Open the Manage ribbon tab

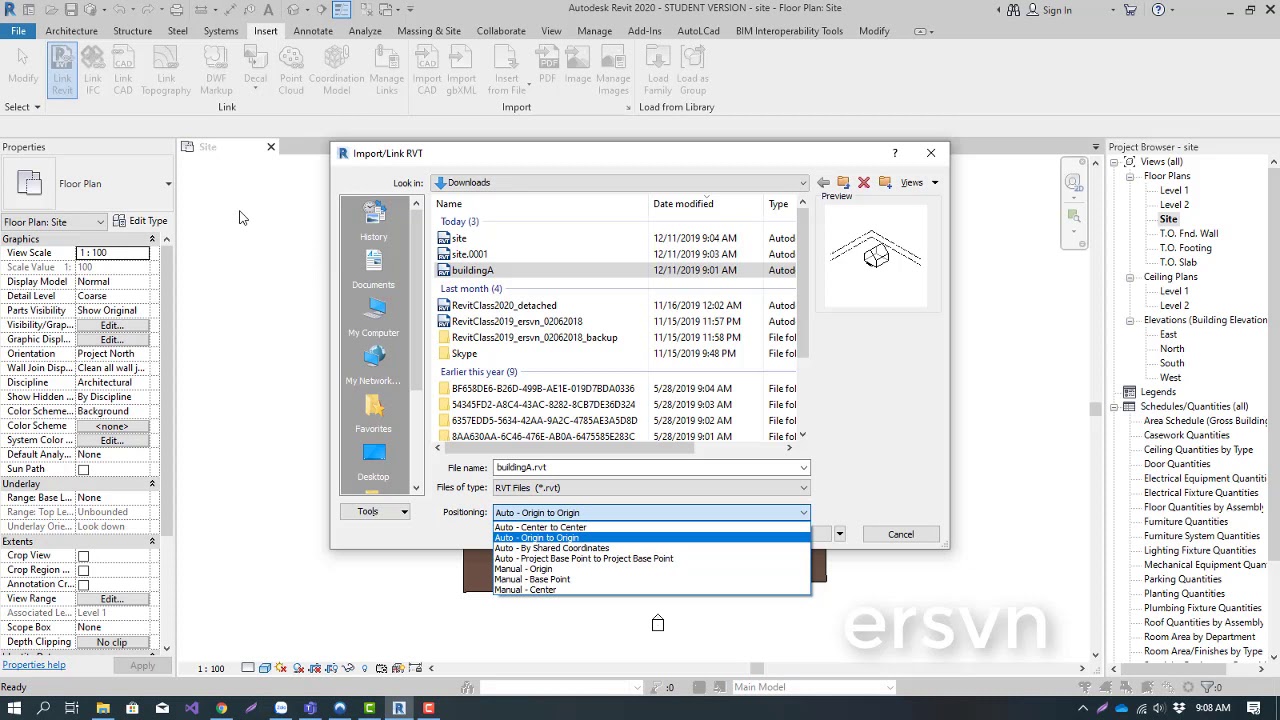[594, 31]
